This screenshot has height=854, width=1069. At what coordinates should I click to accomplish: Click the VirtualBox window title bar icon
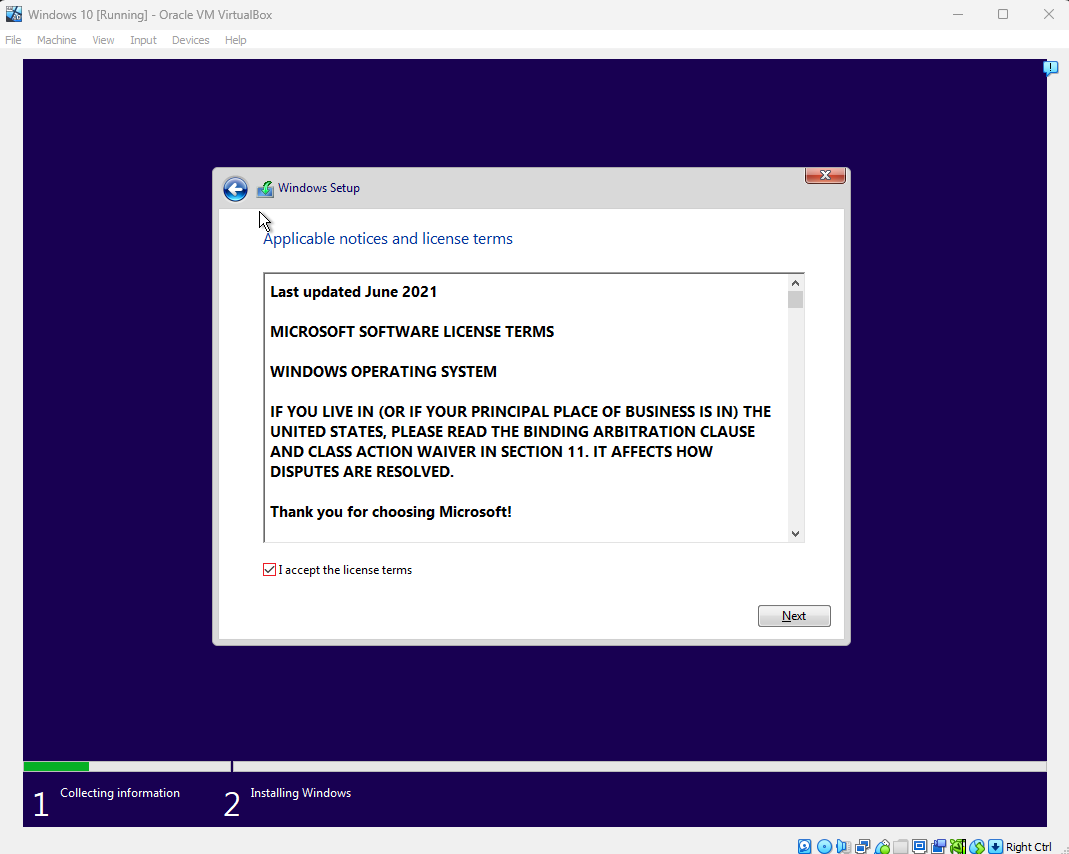14,14
